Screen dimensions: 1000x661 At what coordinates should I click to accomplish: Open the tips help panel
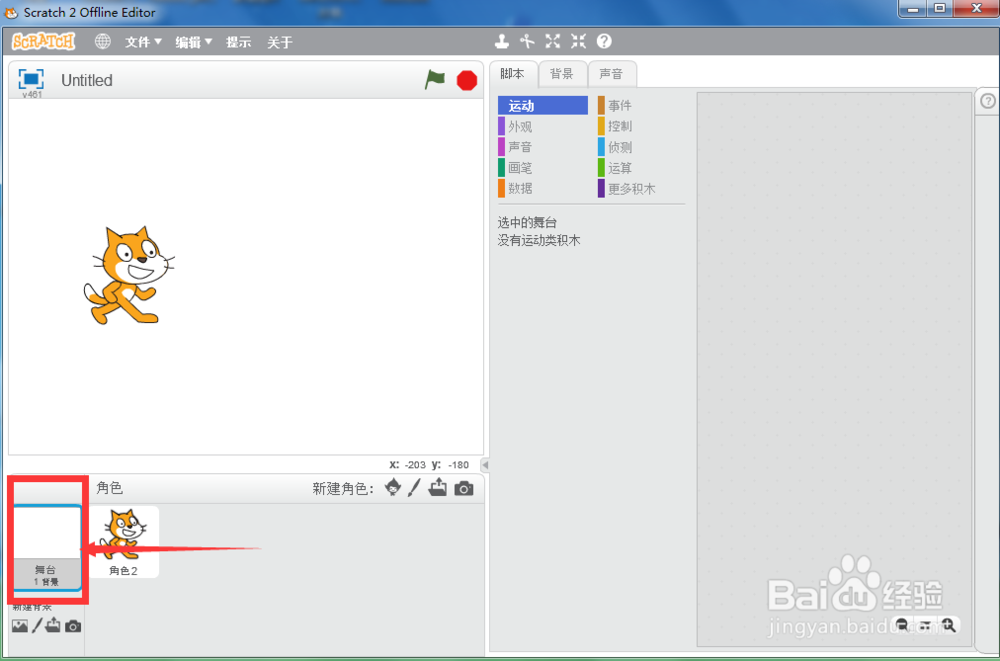[987, 101]
